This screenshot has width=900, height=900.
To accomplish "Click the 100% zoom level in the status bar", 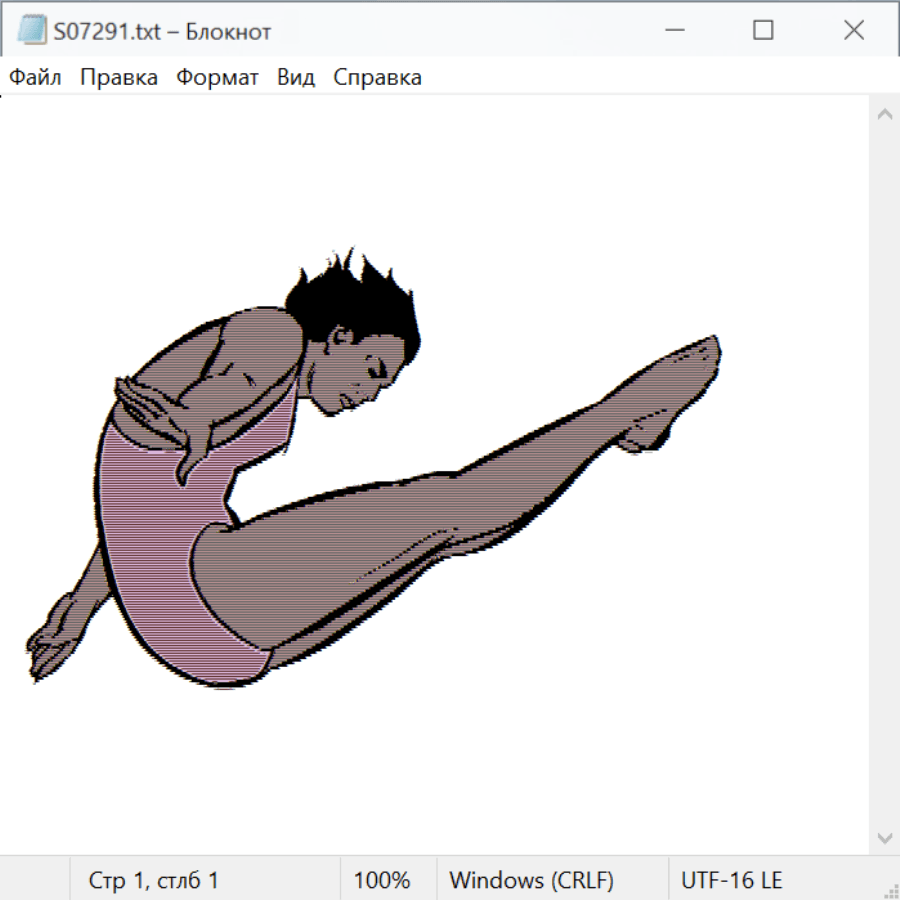I will 382,880.
